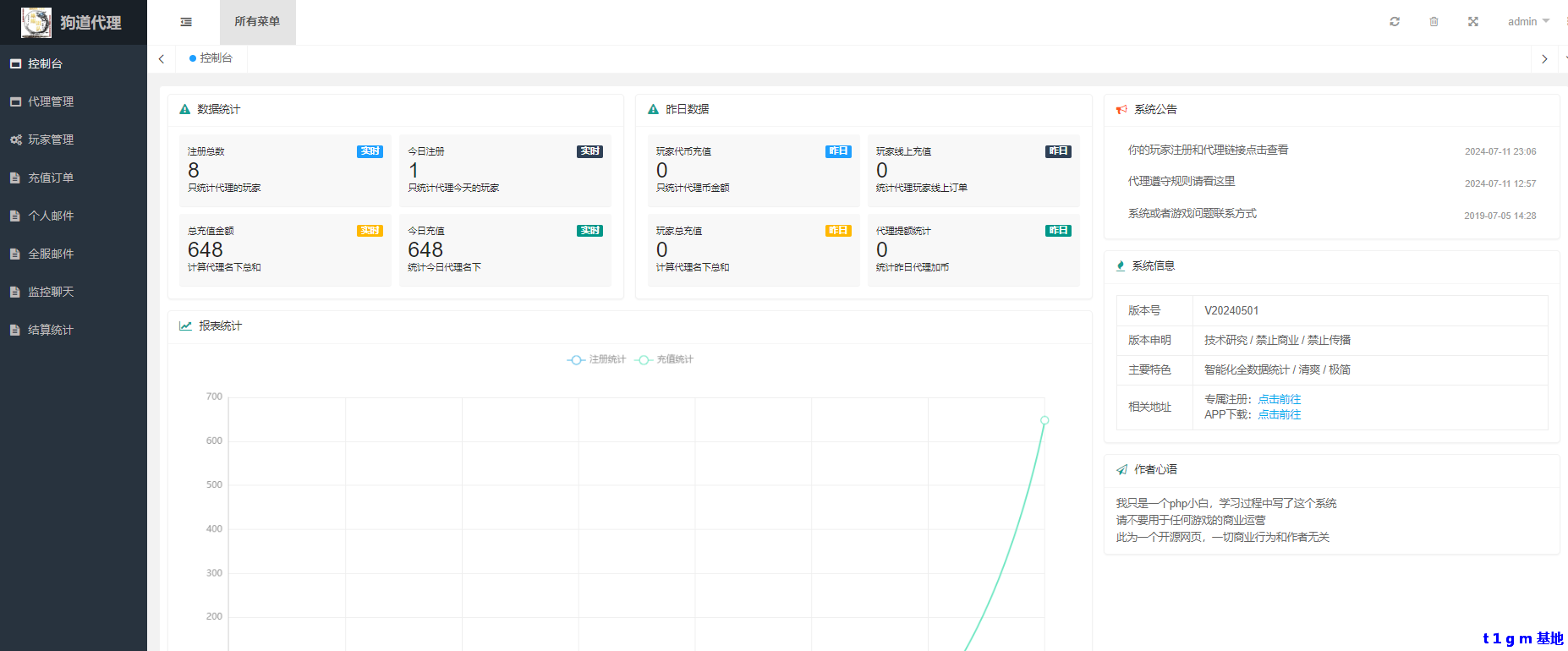1568x651 pixels.
Task: Click 智能化全数据统计 / 清爽 / 极简 text
Action: pos(1277,369)
